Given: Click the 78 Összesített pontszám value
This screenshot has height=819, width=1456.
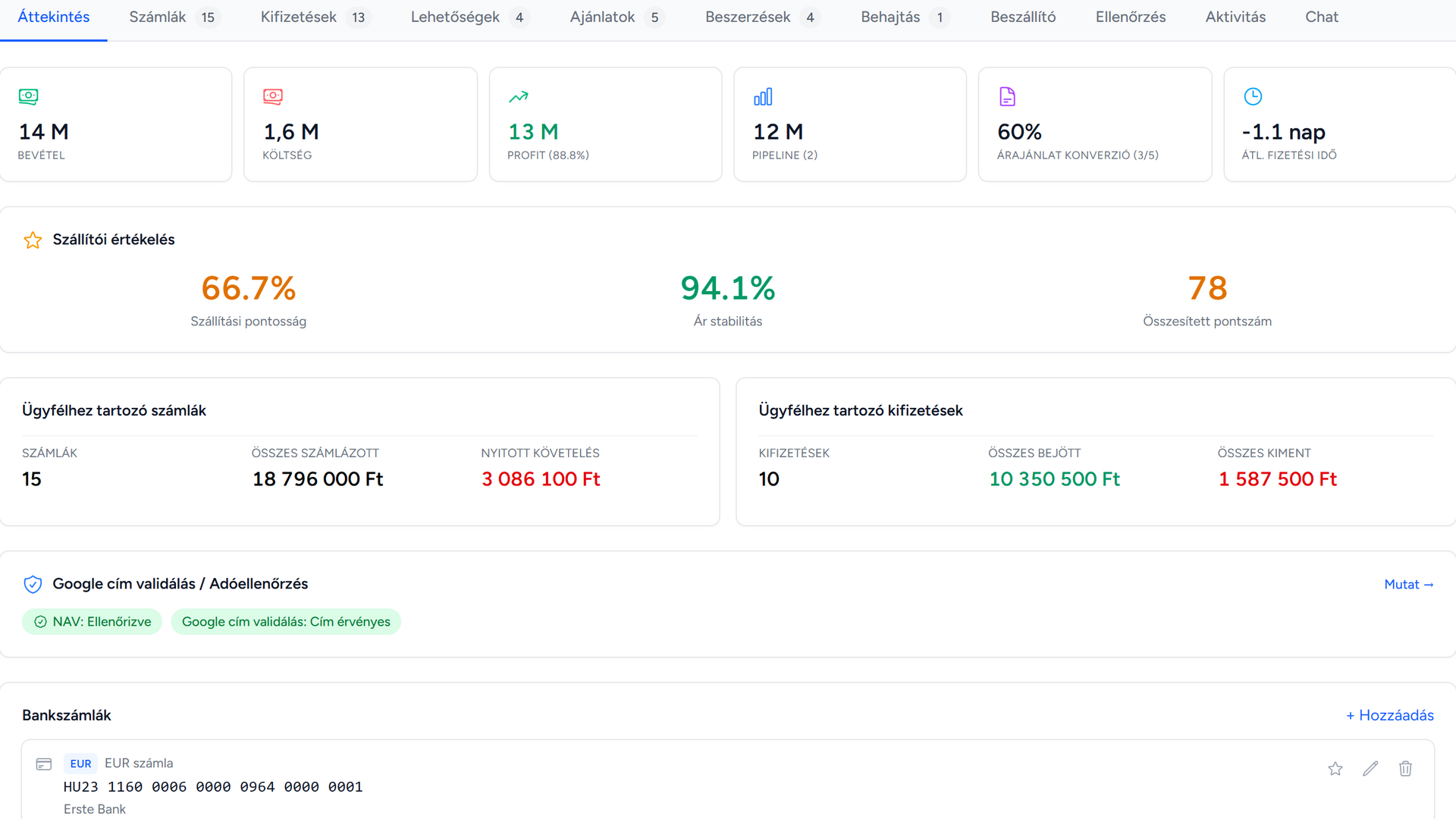Looking at the screenshot, I should [x=1207, y=288].
